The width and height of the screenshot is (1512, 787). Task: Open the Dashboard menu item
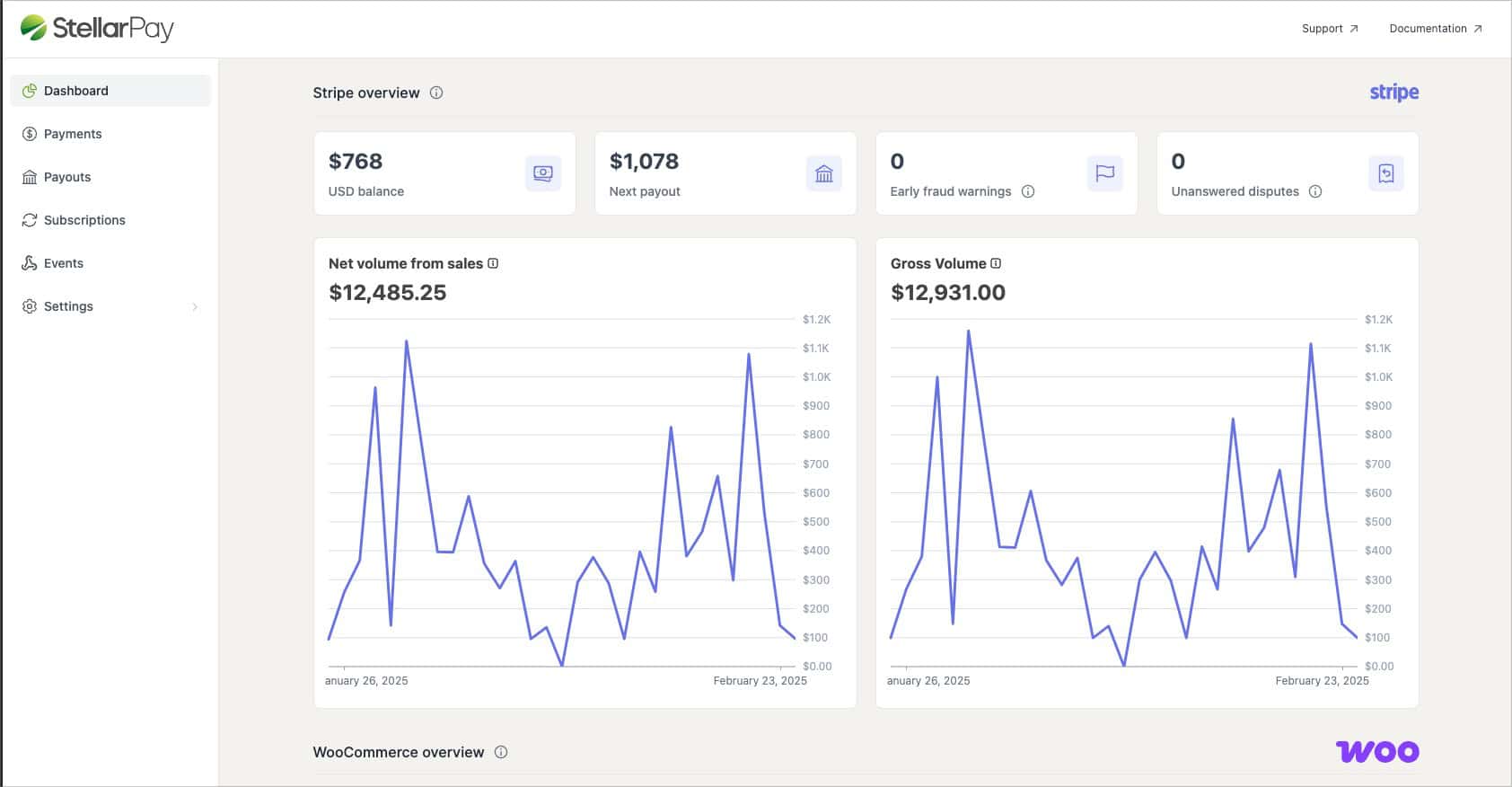pos(110,91)
